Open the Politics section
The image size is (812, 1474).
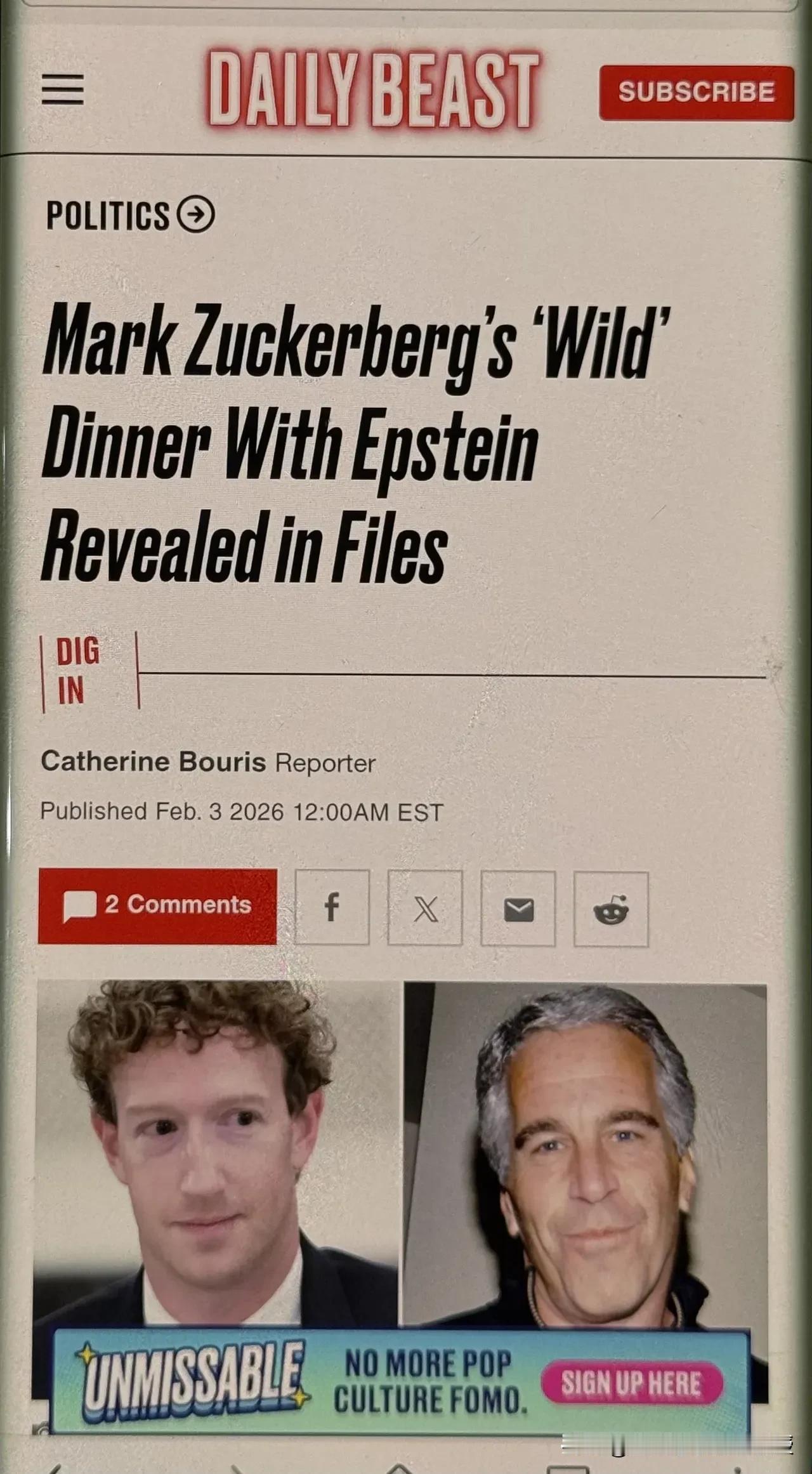pyautogui.click(x=108, y=215)
